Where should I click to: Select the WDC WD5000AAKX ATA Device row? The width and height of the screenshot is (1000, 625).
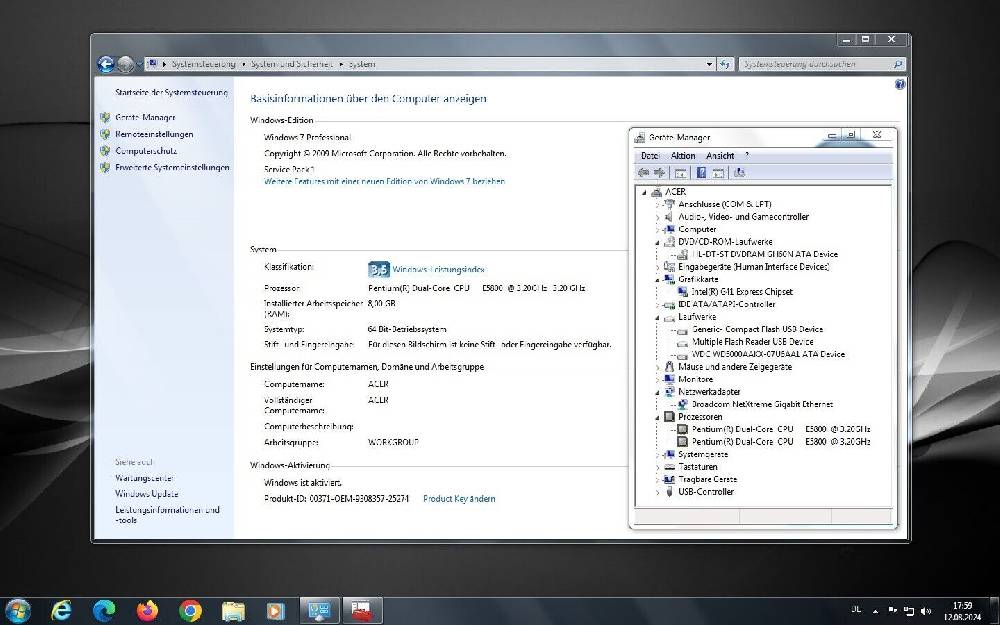[x=768, y=355]
